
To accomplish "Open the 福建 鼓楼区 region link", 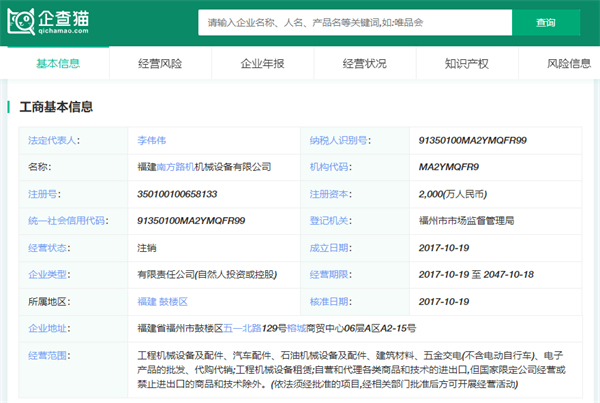I will point(163,302).
